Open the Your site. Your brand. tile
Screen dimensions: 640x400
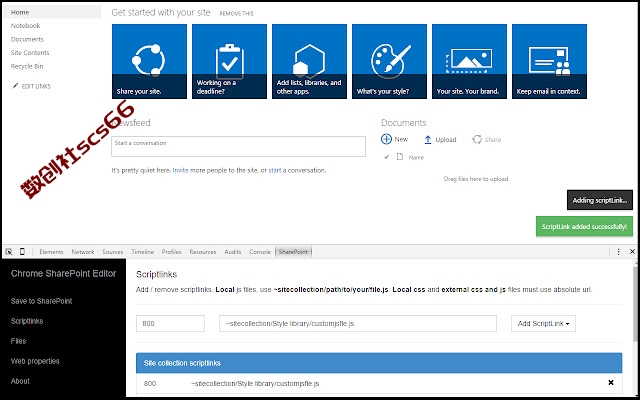coord(469,61)
